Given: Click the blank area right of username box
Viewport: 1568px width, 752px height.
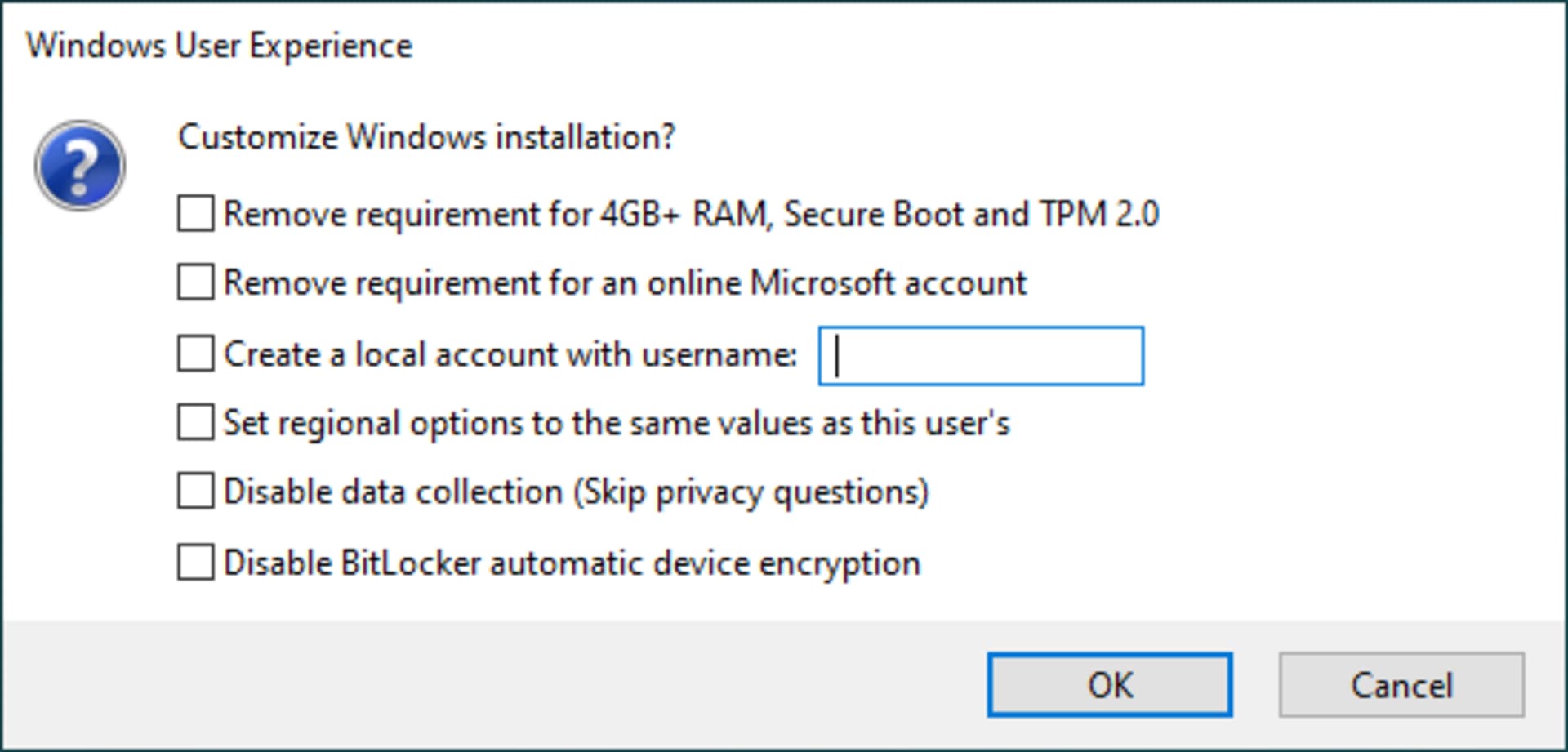Looking at the screenshot, I should [1347, 356].
